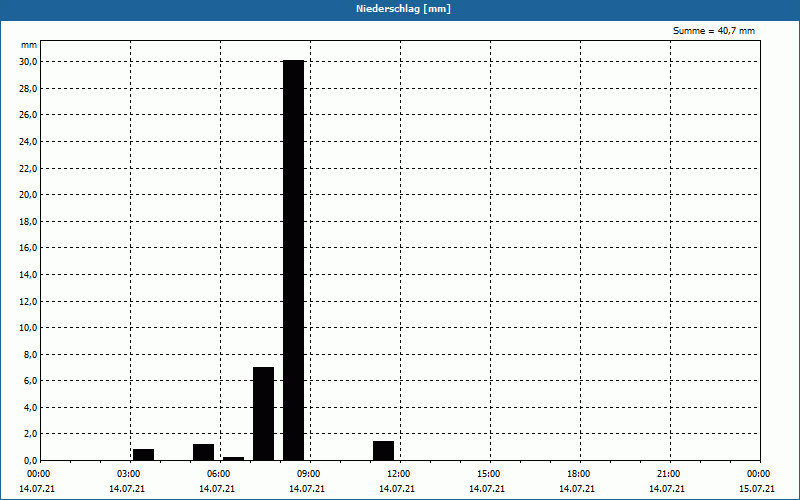Pick the '6,0' y-axis value
This screenshot has width=800, height=500.
30,381
